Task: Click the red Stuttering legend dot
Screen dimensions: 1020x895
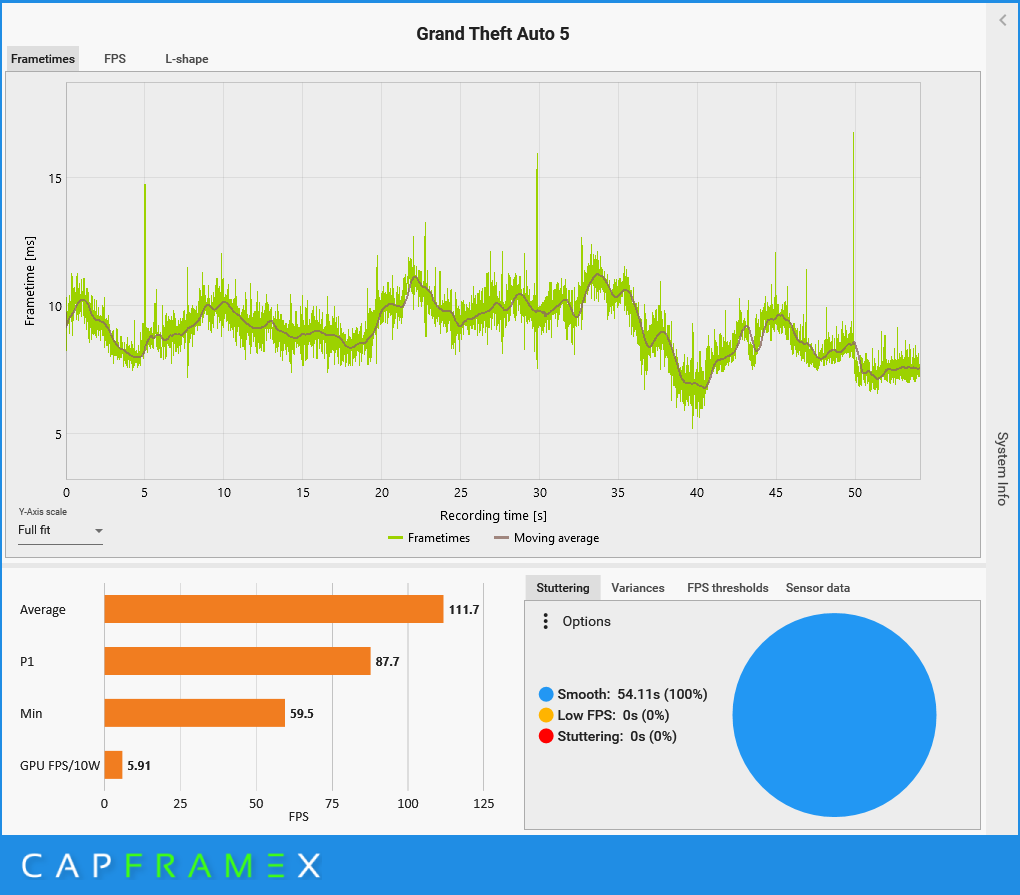Action: tap(546, 736)
